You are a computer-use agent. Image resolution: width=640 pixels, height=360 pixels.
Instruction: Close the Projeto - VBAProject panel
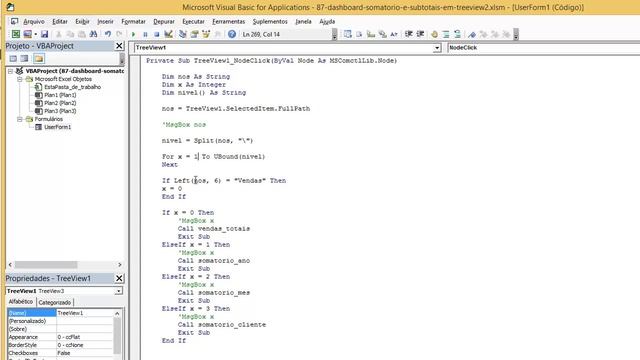click(x=119, y=46)
